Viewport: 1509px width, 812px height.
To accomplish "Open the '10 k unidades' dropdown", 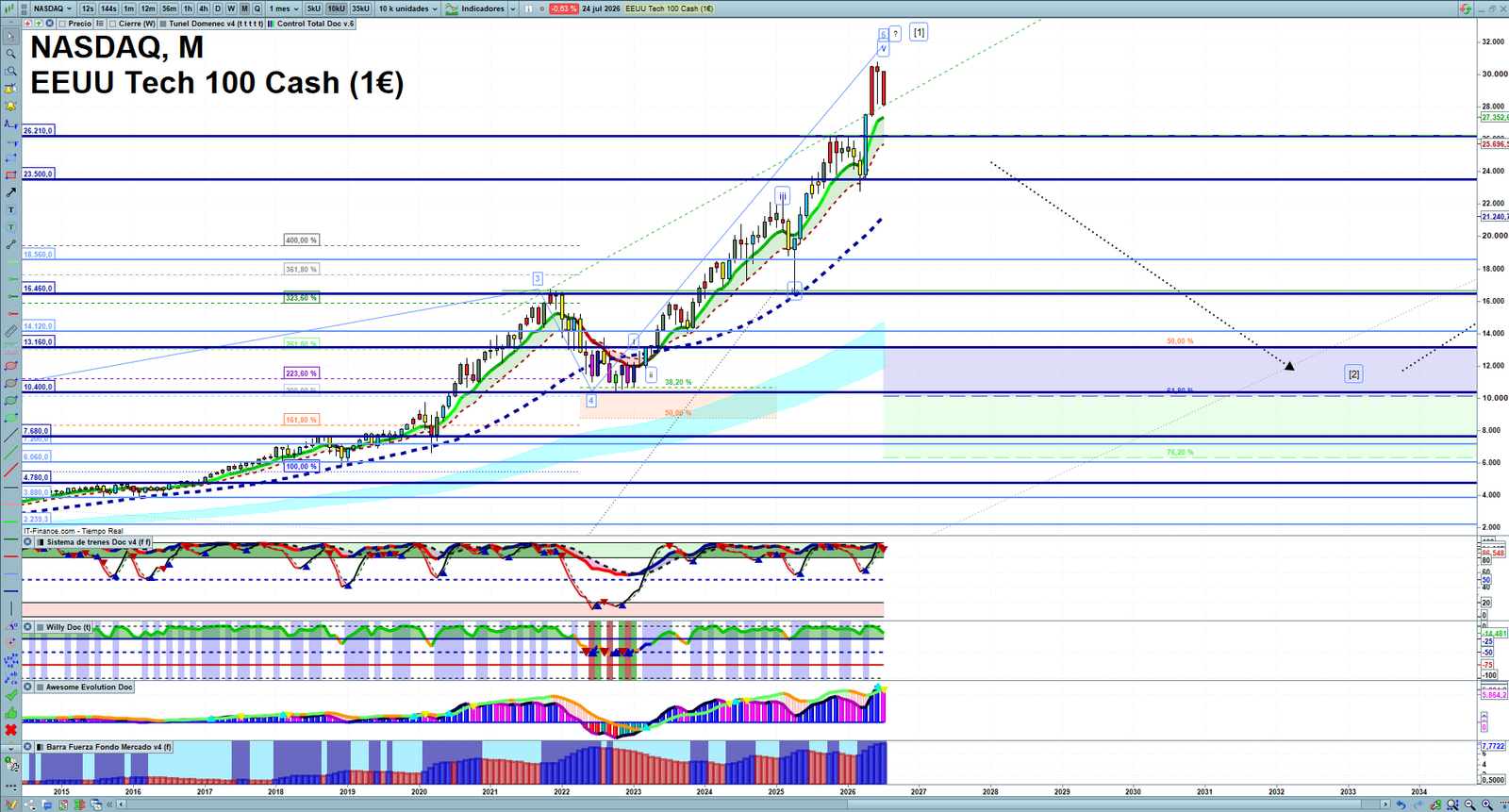I will 408,8.
